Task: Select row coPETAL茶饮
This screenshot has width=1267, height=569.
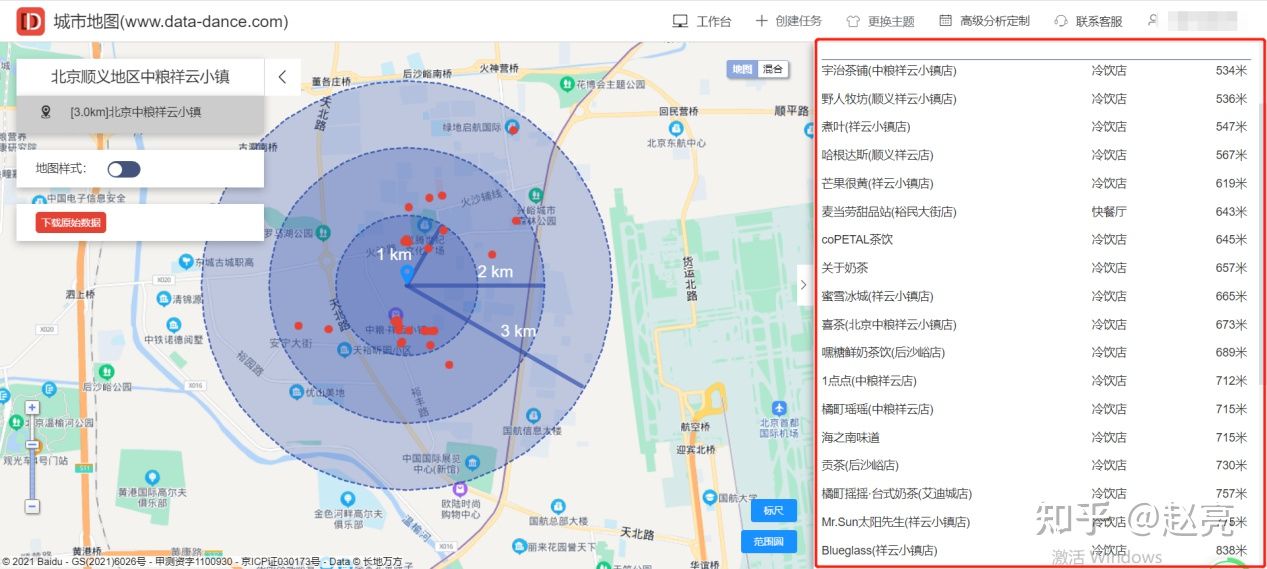Action: [x=1035, y=240]
